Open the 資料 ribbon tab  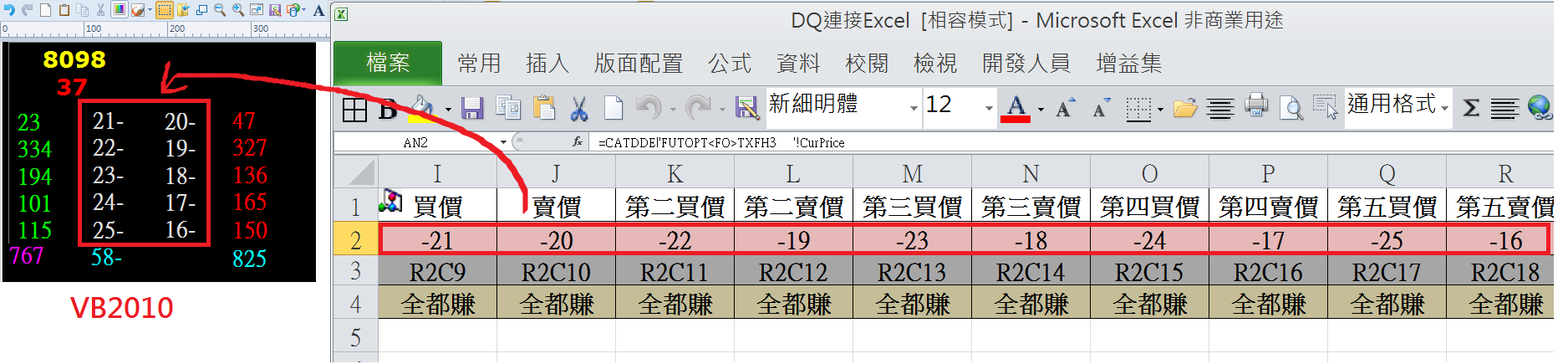pyautogui.click(x=798, y=63)
